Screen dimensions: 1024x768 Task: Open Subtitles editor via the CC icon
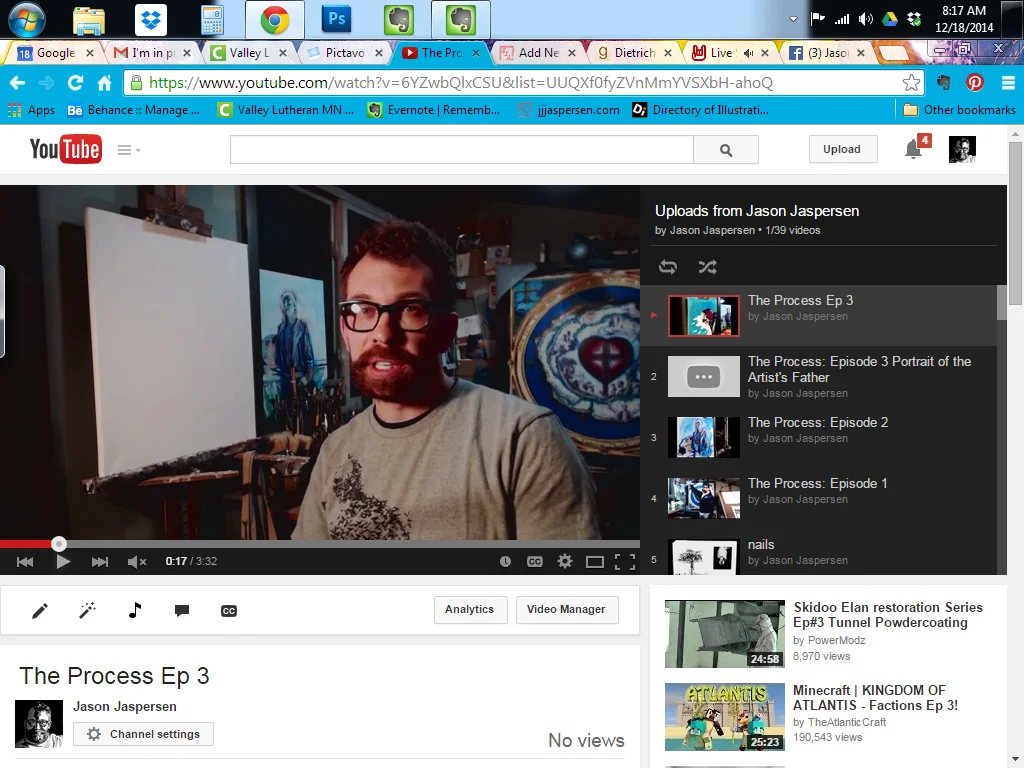click(228, 610)
